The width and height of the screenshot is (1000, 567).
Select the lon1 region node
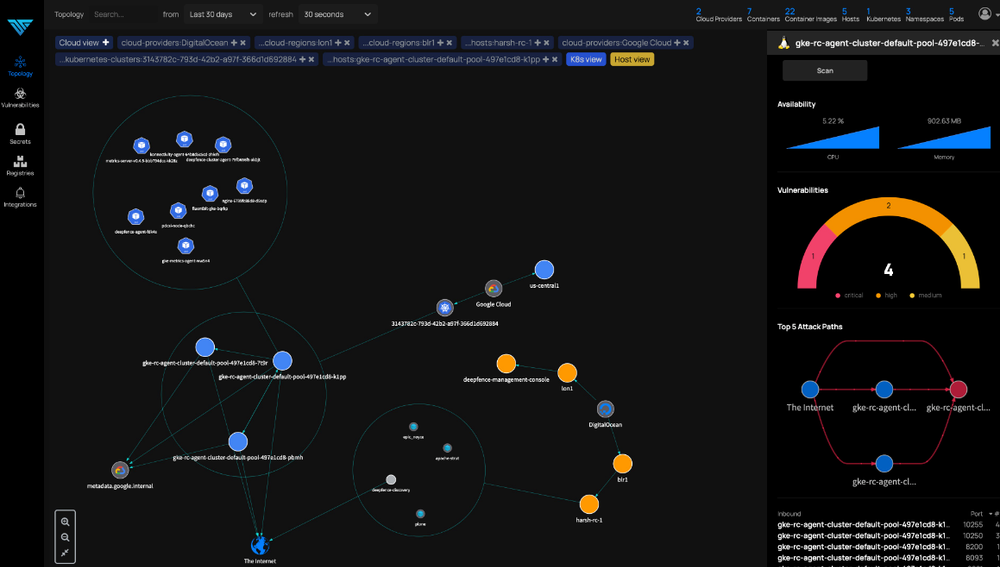tap(567, 372)
